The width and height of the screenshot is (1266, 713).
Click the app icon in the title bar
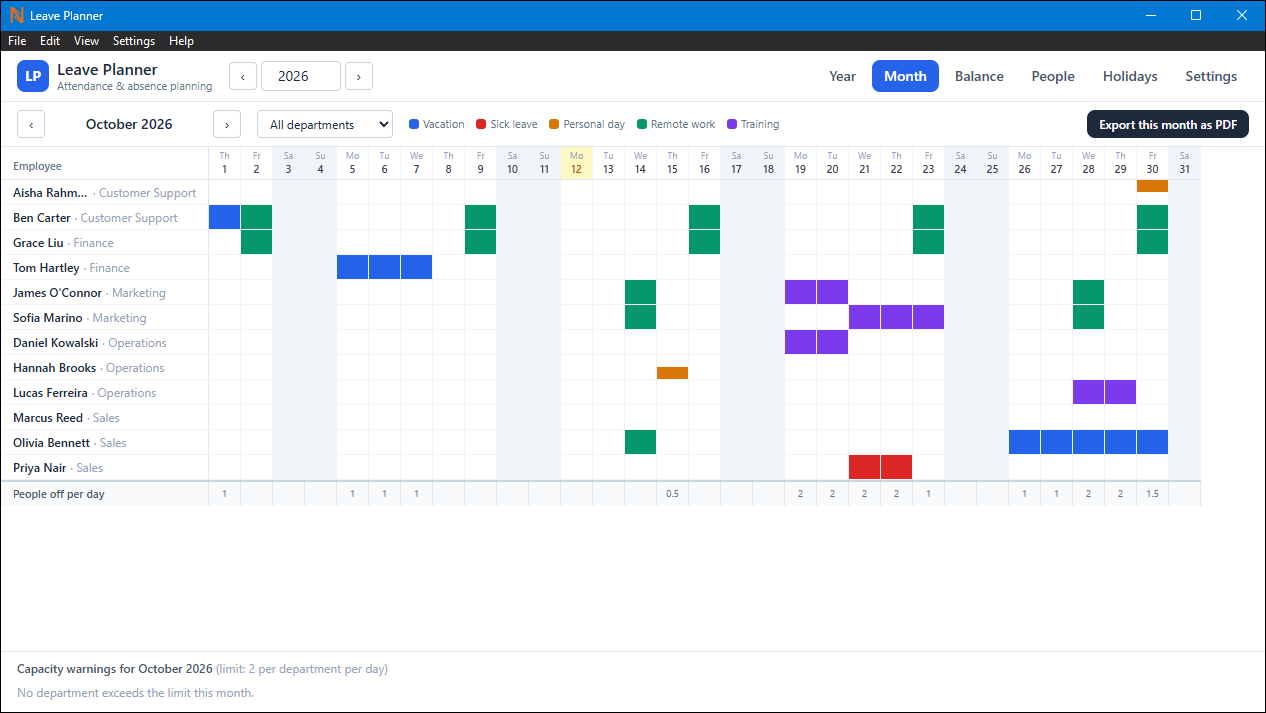coord(15,15)
